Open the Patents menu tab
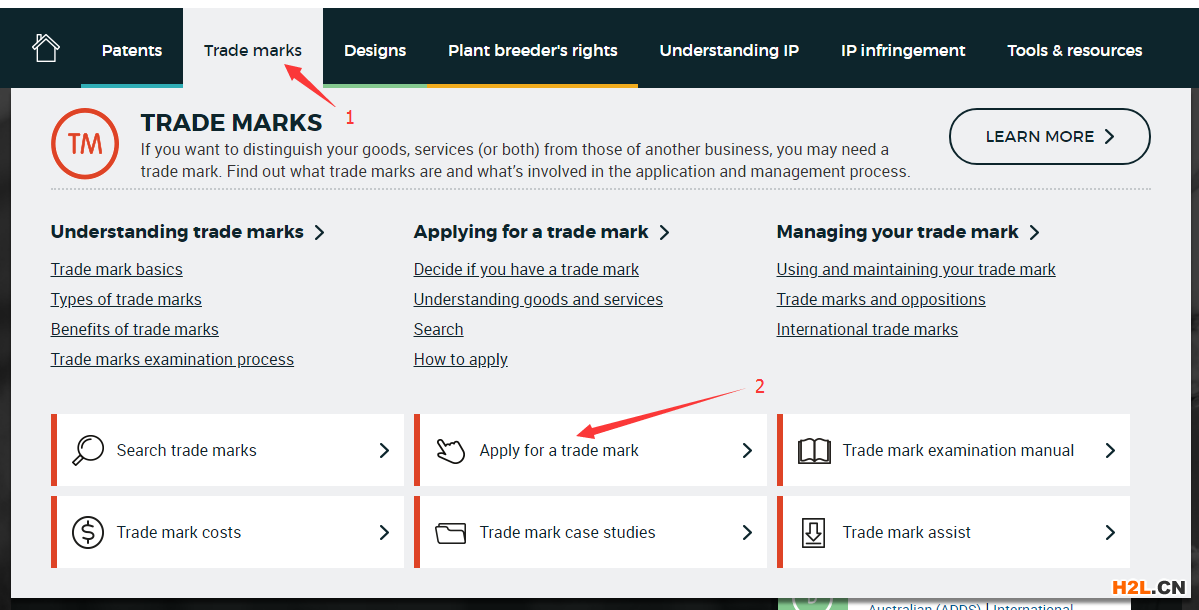 [131, 50]
